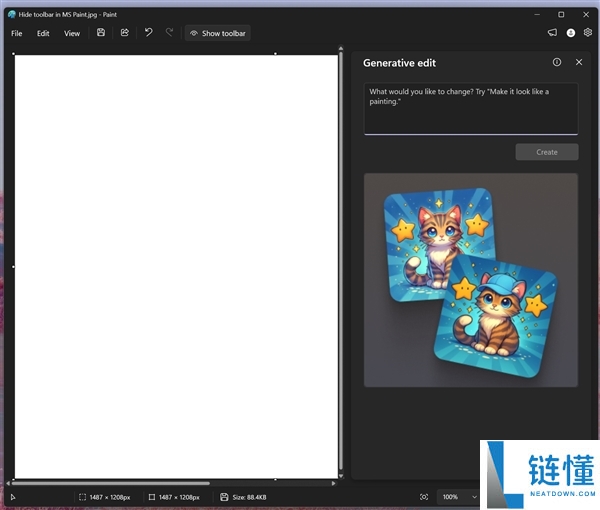The height and width of the screenshot is (510, 600).
Task: Open the File menu
Action: (x=16, y=33)
